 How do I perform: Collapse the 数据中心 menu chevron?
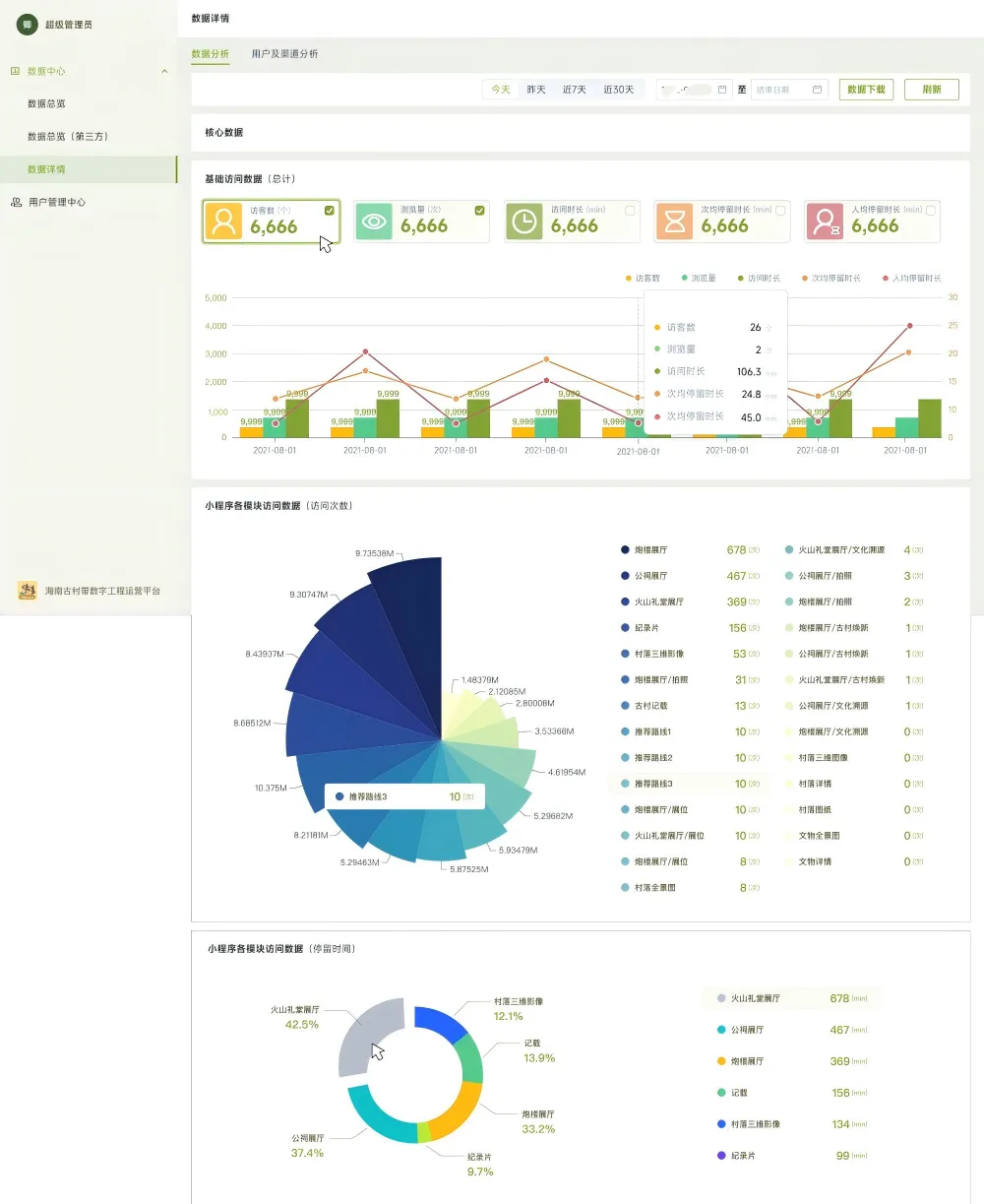164,71
